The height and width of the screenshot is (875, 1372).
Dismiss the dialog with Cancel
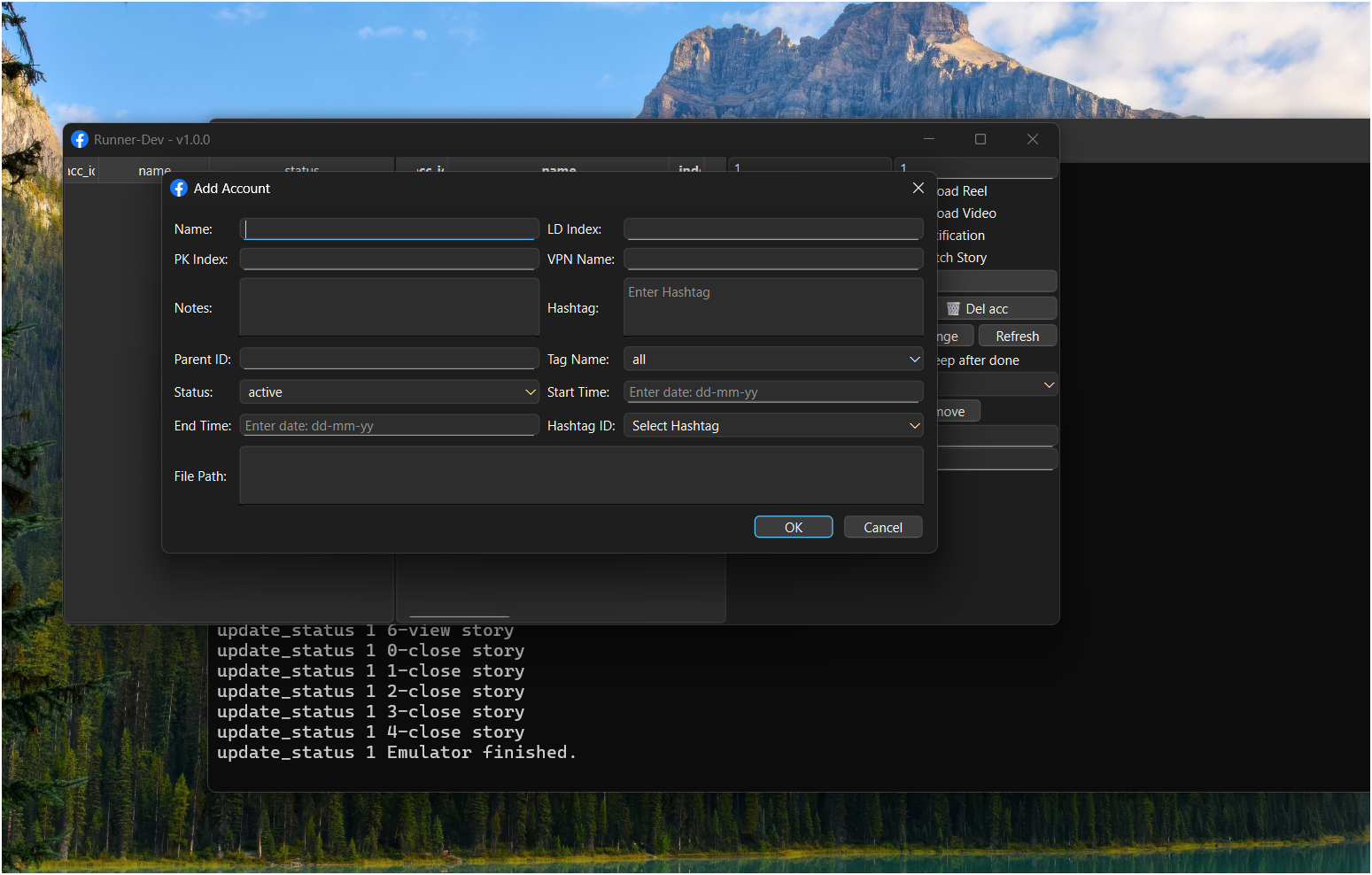tap(882, 526)
